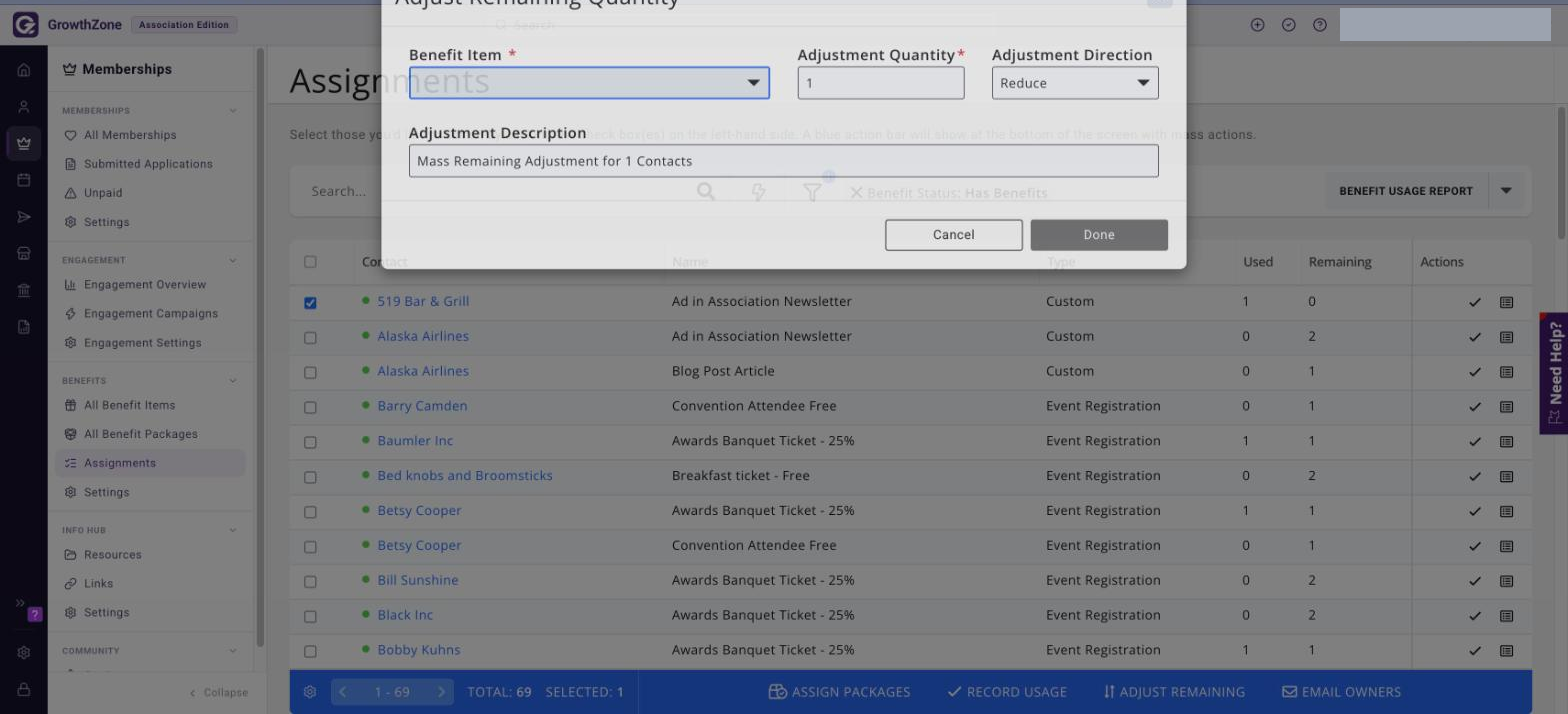1568x714 pixels.
Task: Go to next page arrow
Action: 441,692
